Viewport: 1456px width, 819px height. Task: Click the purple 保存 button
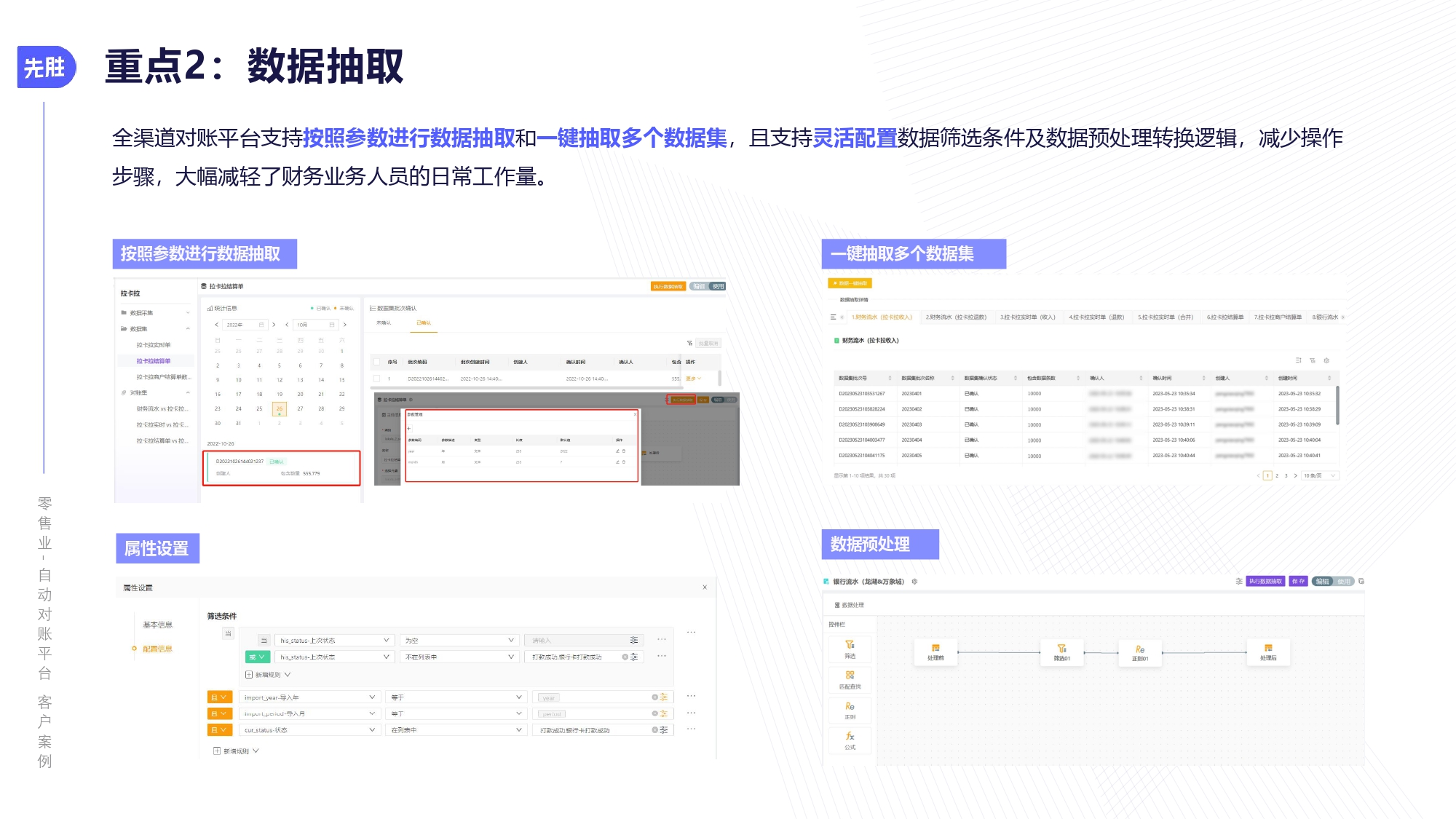click(1298, 582)
